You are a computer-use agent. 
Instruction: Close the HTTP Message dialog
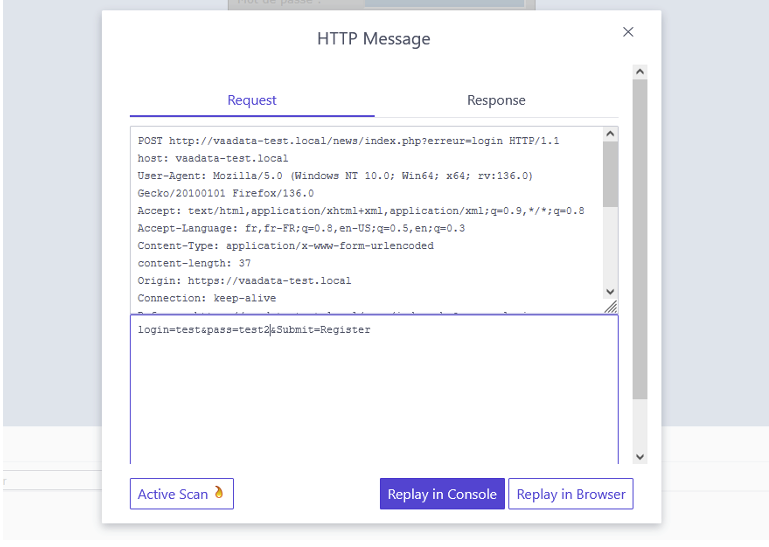[628, 32]
